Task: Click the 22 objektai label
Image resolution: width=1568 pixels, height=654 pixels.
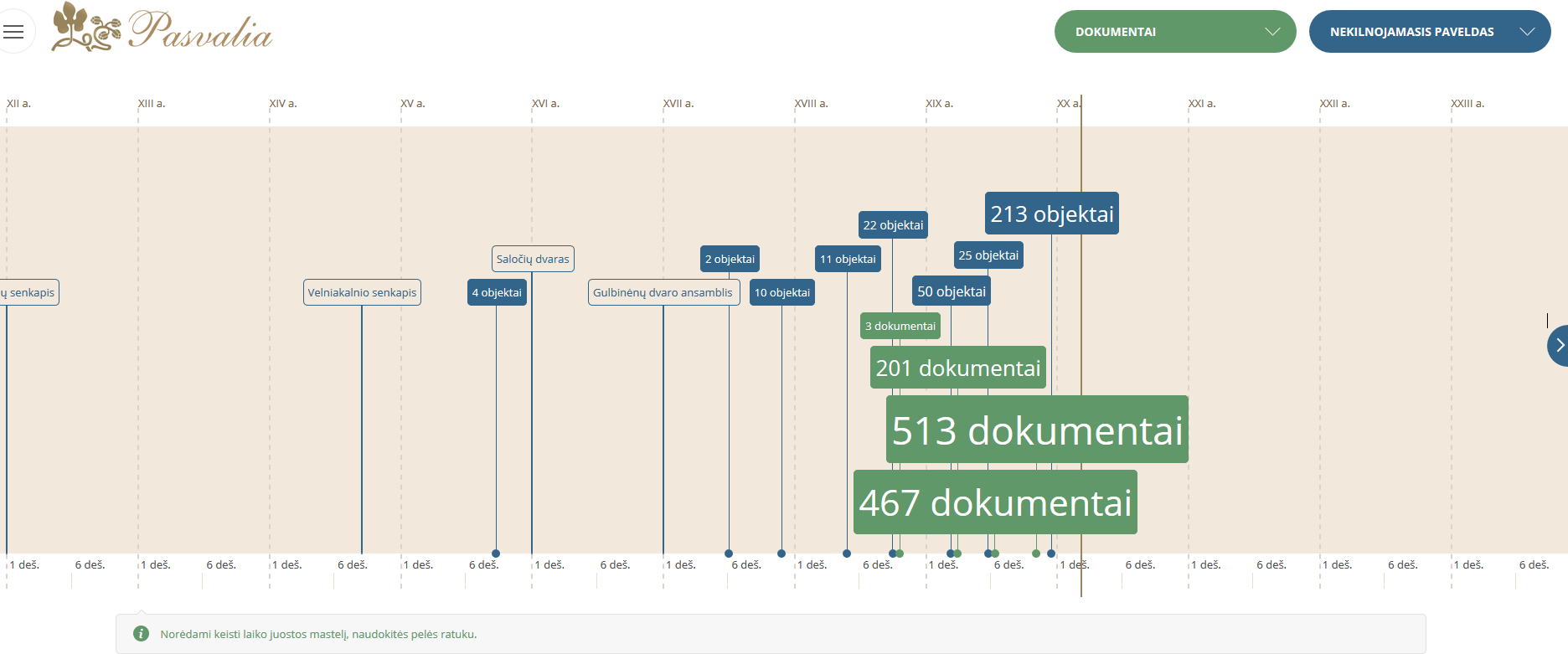Action: [x=893, y=225]
